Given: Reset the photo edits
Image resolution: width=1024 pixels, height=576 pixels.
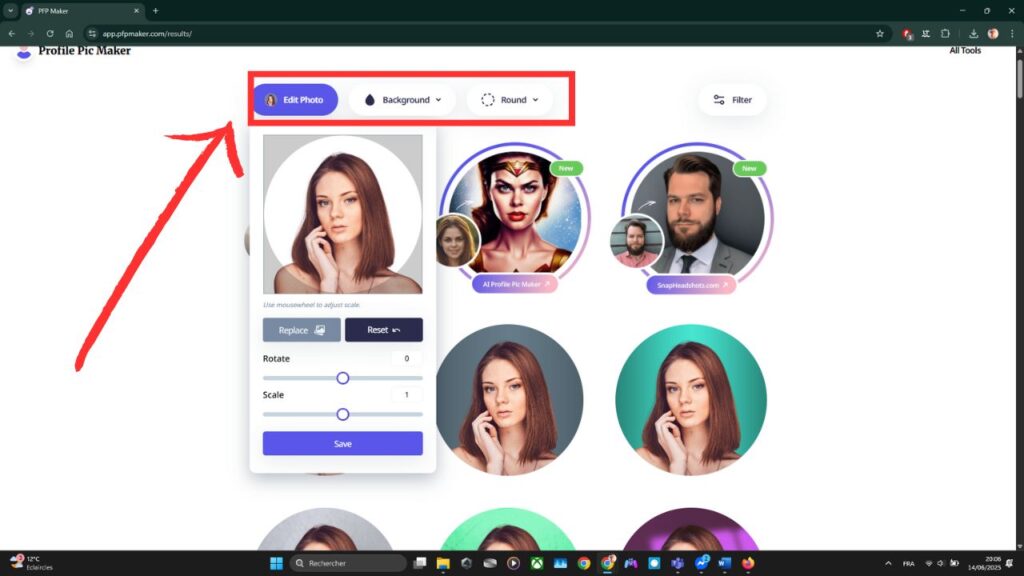Looking at the screenshot, I should coord(383,330).
